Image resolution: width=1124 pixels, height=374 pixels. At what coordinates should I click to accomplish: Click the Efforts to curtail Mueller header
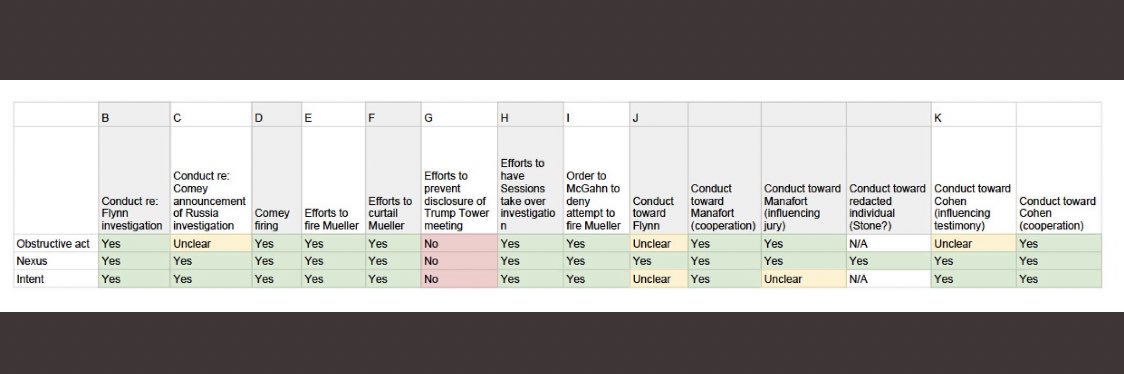click(393, 181)
